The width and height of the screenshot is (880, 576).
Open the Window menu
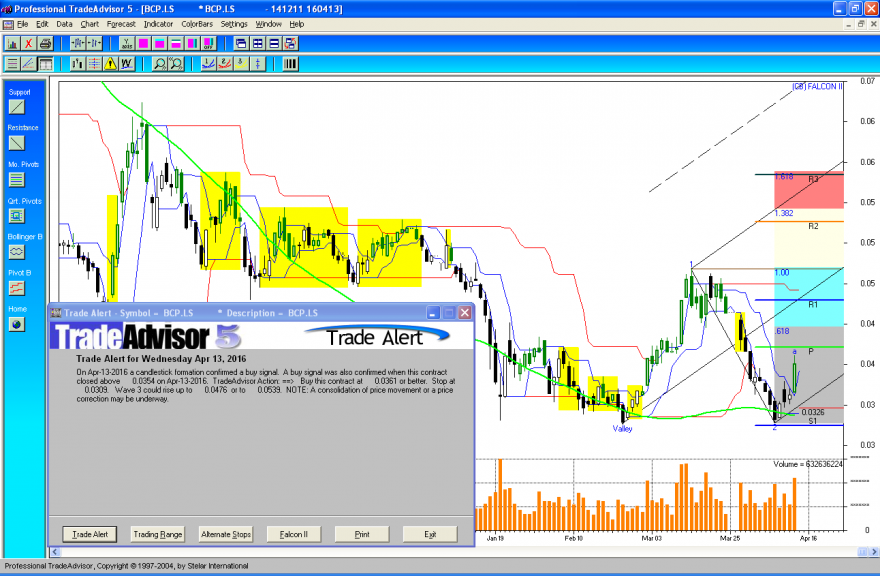tap(268, 24)
